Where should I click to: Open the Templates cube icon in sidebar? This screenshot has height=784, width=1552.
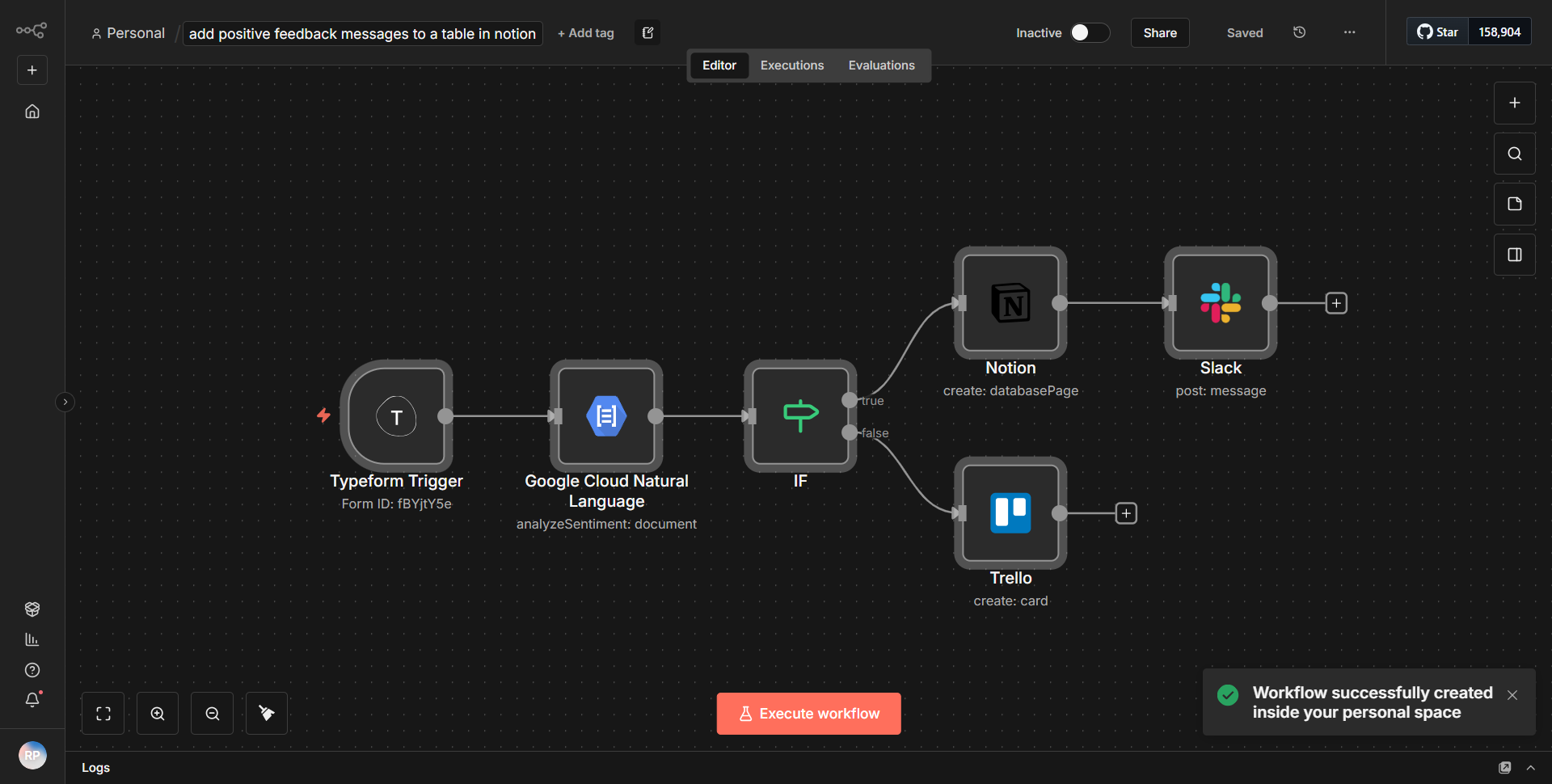pos(32,609)
